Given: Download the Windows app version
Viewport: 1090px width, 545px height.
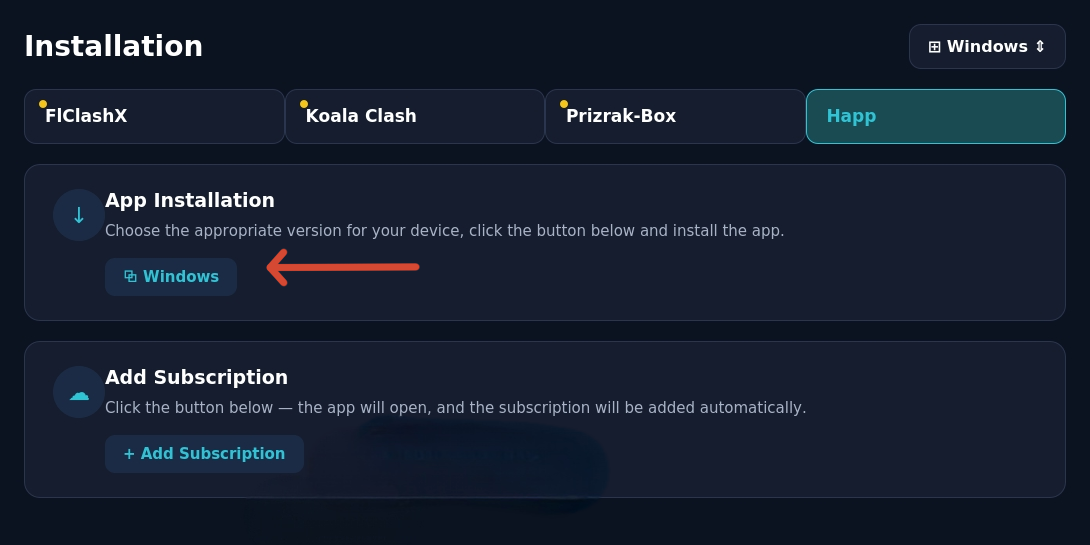Looking at the screenshot, I should pos(171,277).
